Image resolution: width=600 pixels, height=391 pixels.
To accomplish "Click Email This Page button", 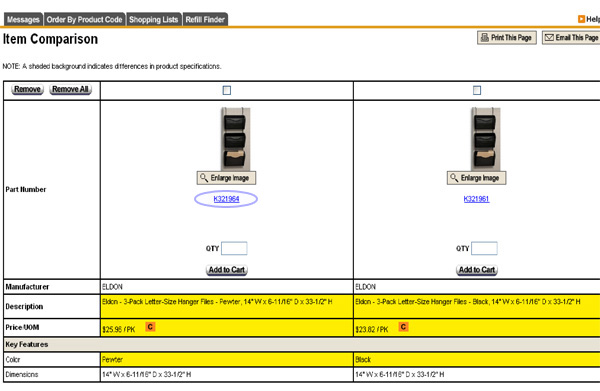I will click(571, 37).
